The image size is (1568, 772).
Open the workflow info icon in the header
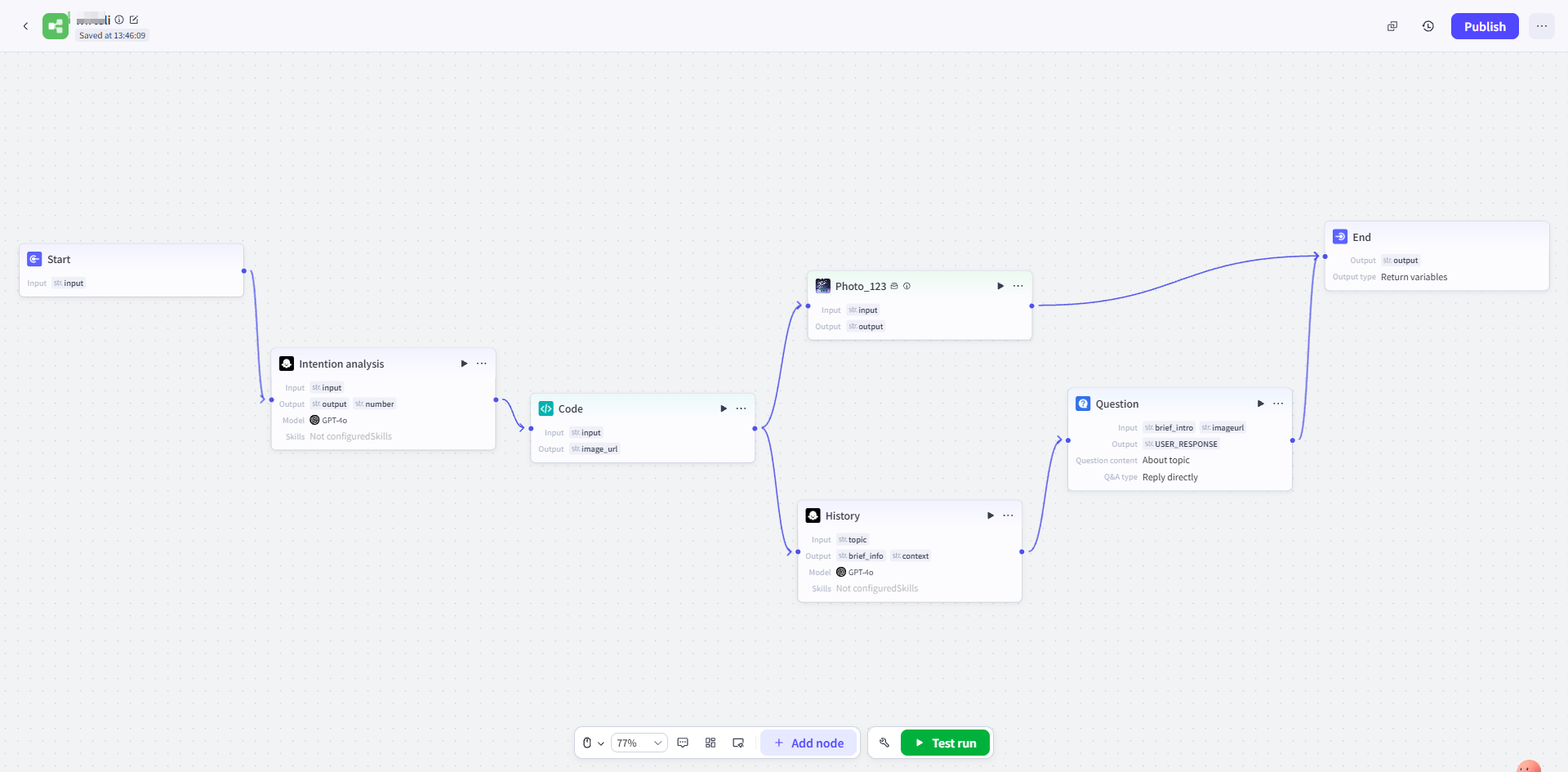click(119, 20)
